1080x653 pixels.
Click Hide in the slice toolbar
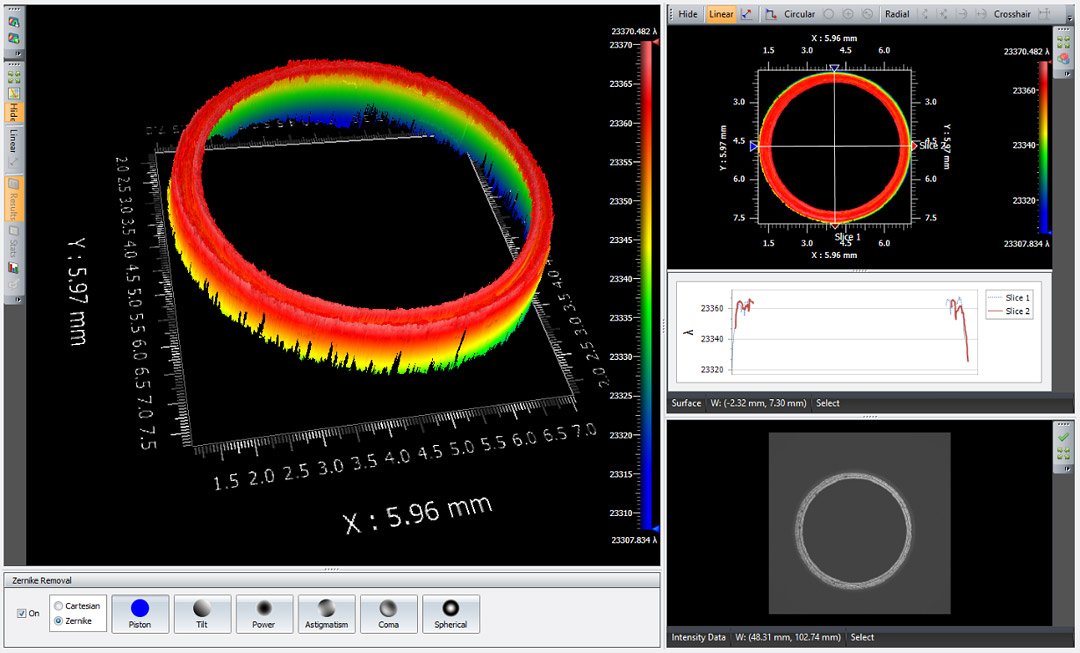pyautogui.click(x=688, y=14)
